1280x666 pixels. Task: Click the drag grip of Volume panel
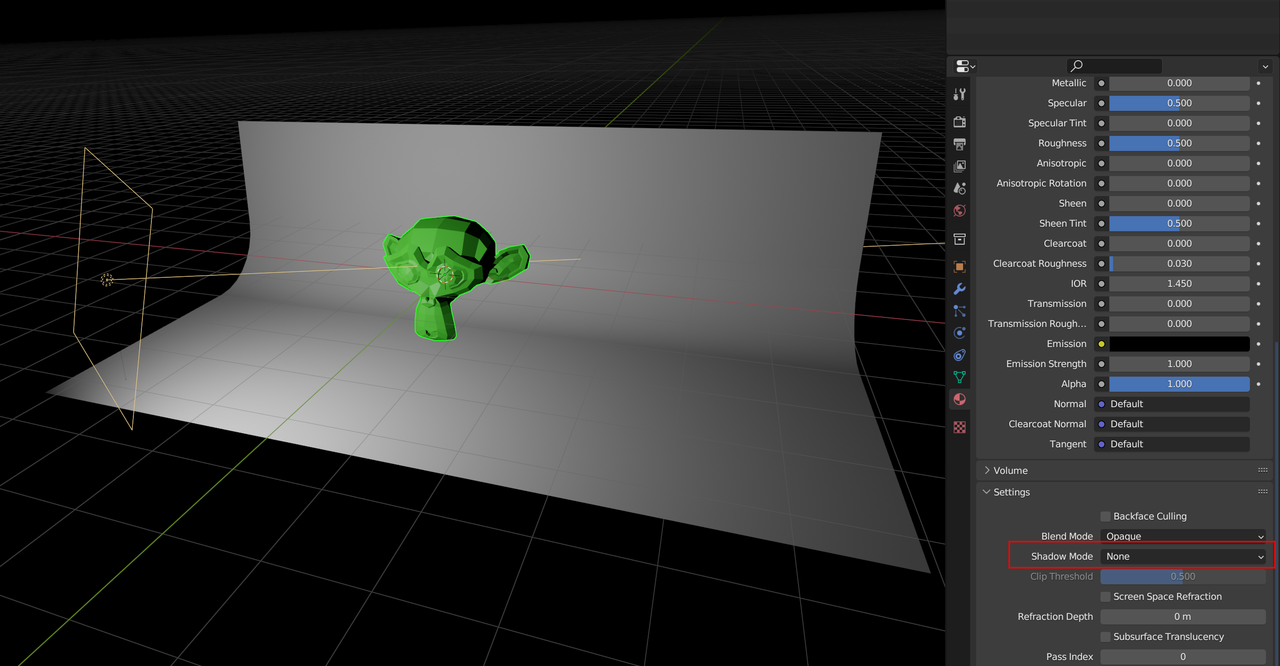(x=1262, y=470)
